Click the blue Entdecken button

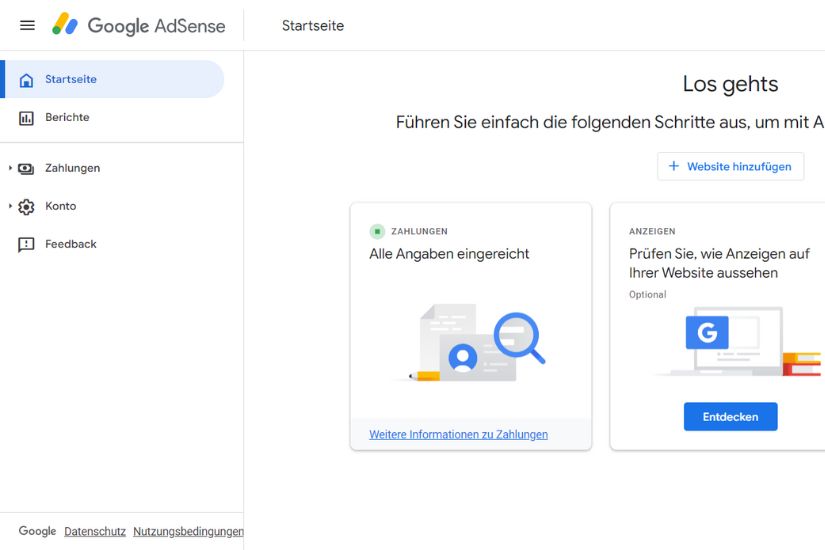[x=730, y=416]
